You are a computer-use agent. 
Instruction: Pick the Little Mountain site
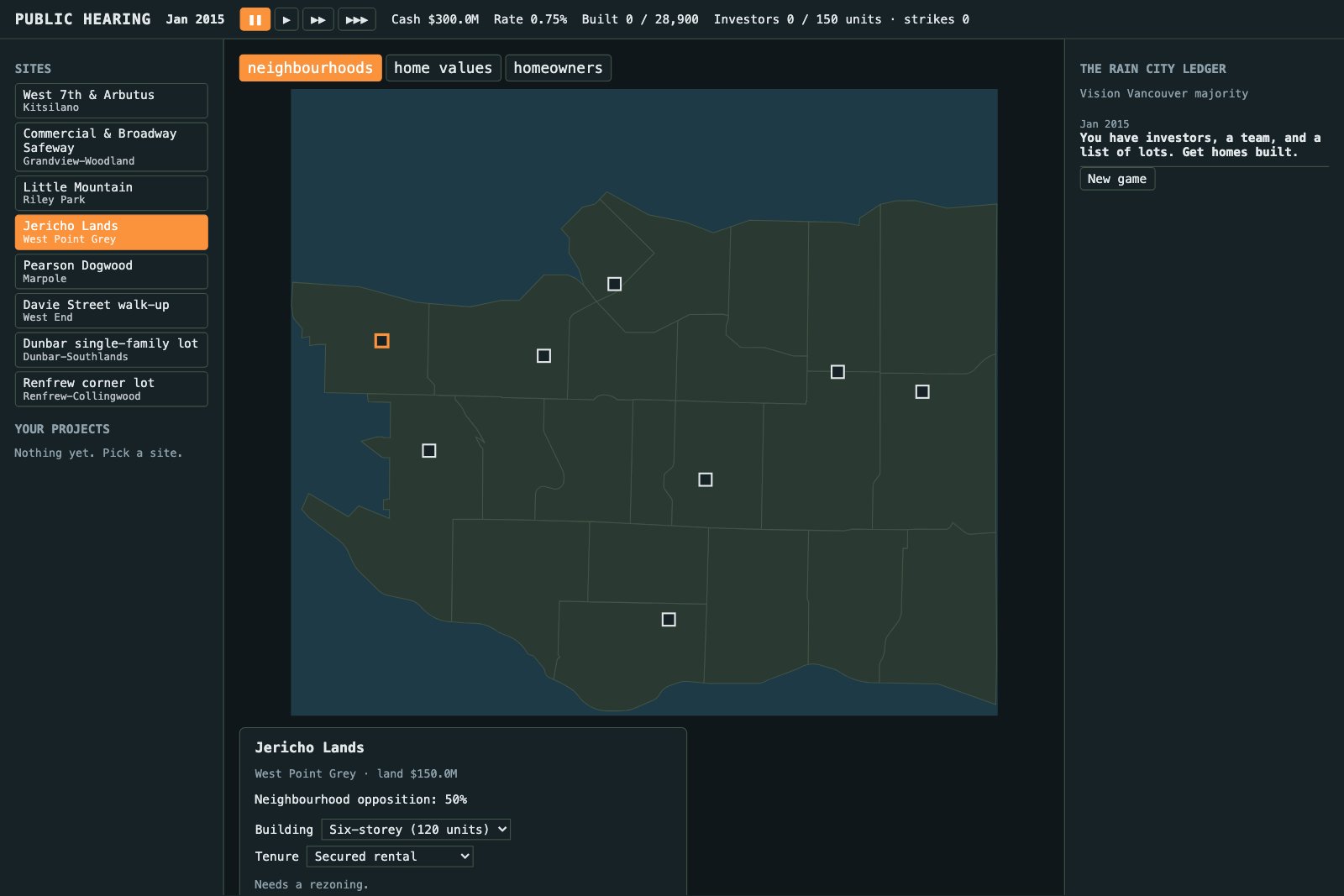(x=111, y=193)
